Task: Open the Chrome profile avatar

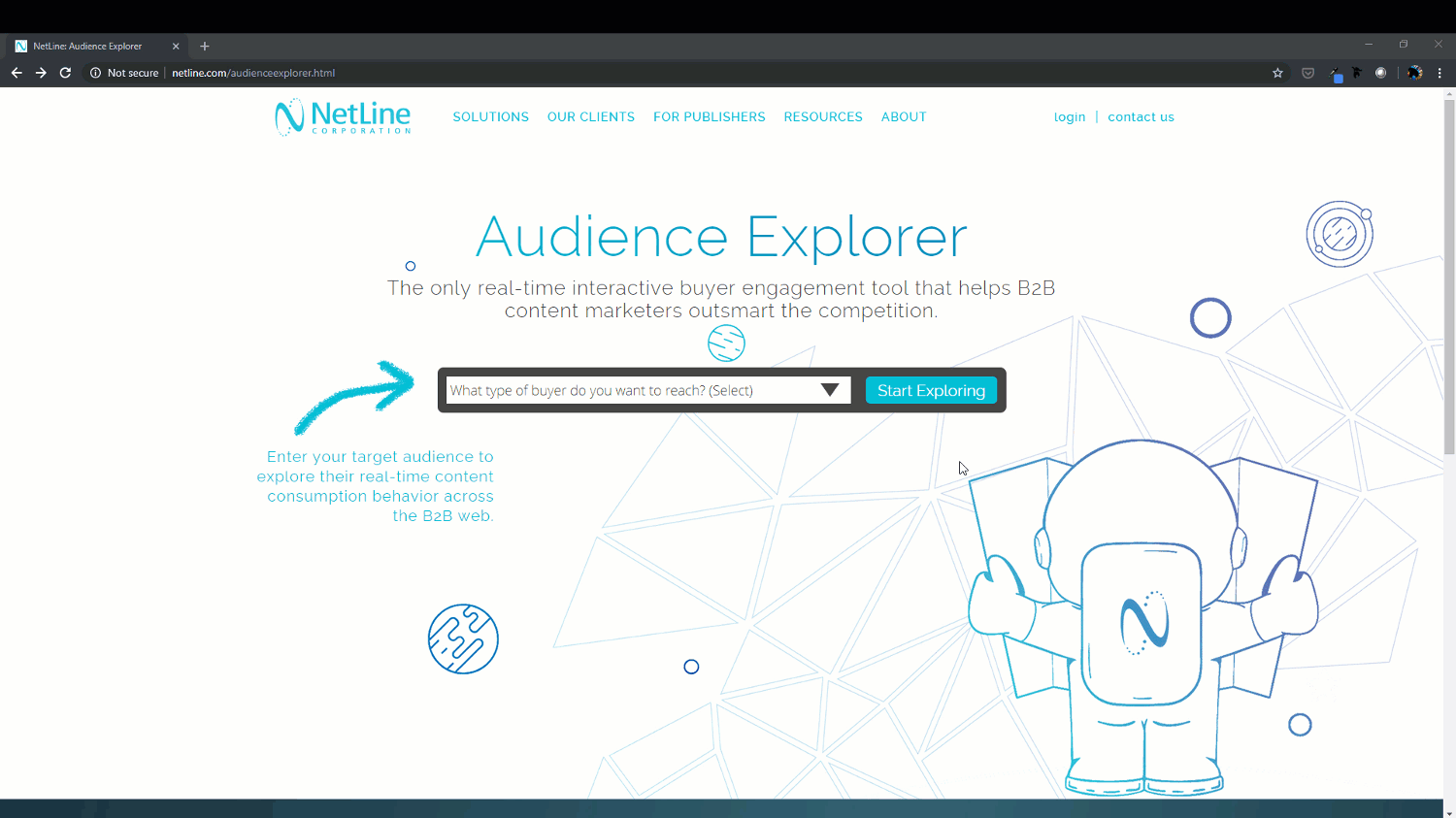Action: 1415,73
